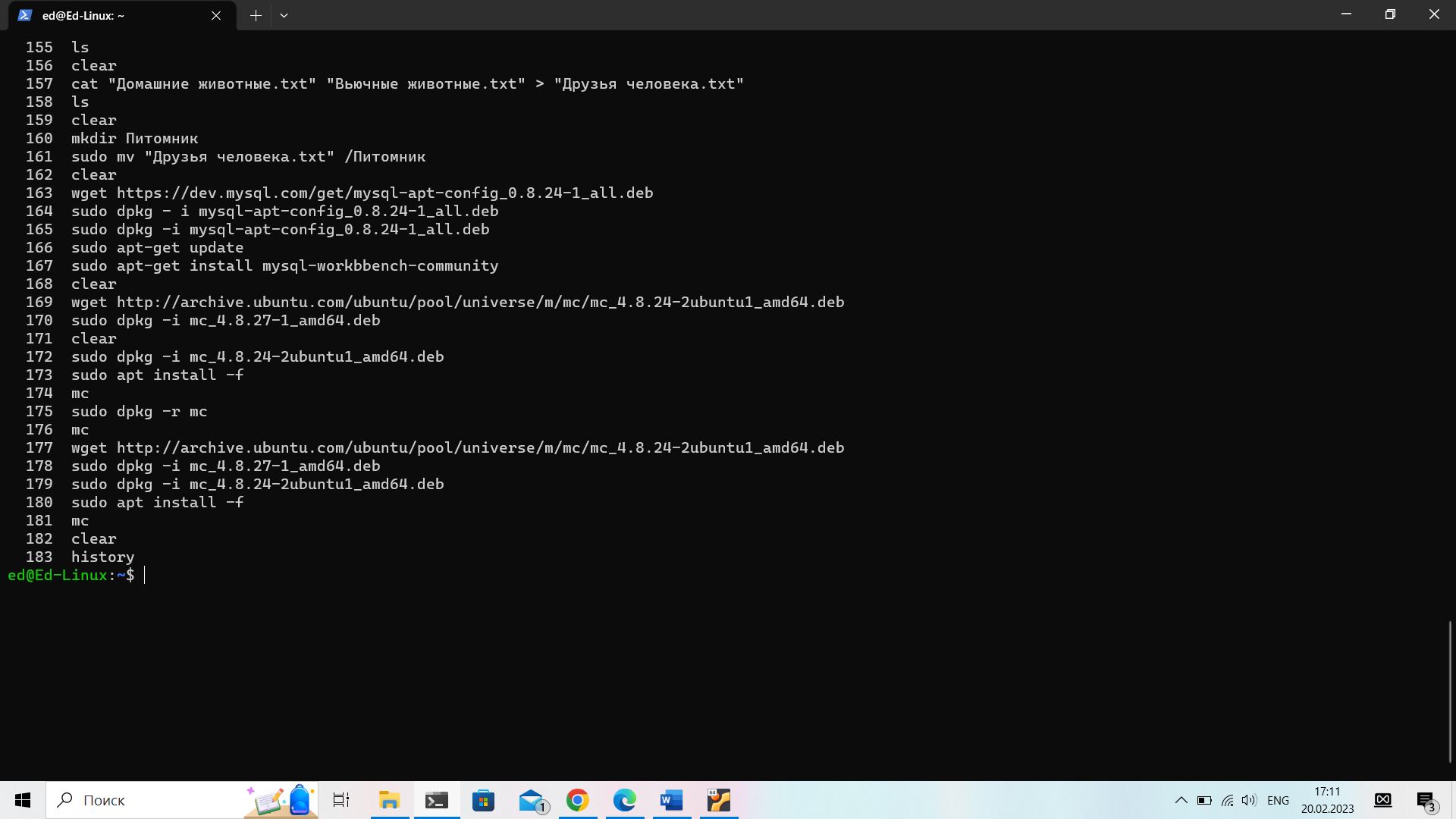Open the Windows Start menu
The image size is (1456, 819).
point(23,800)
